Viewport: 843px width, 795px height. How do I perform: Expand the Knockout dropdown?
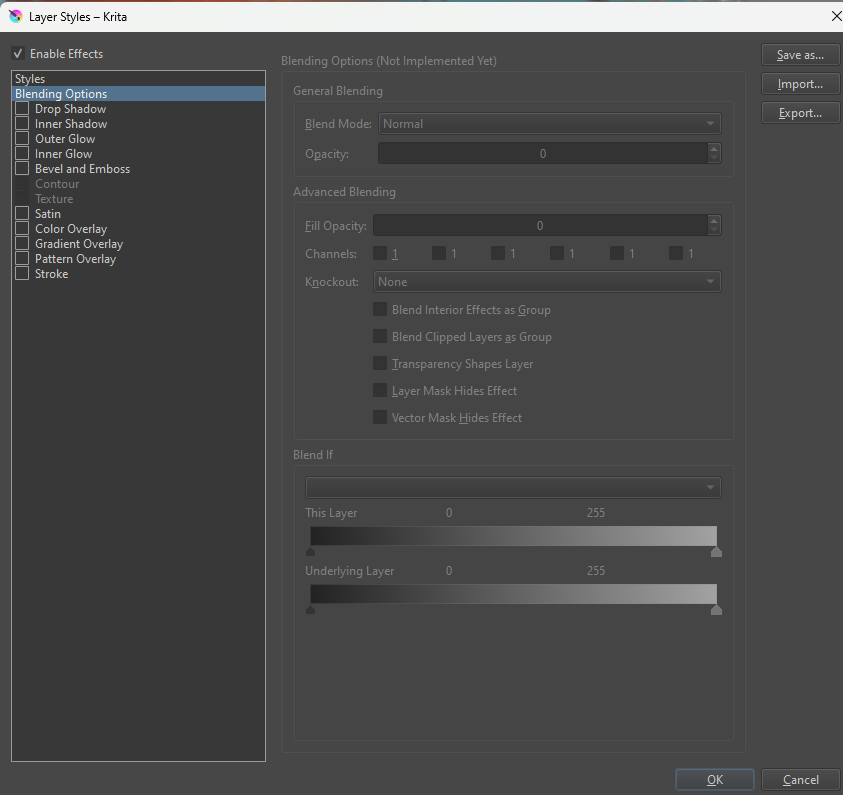[546, 282]
